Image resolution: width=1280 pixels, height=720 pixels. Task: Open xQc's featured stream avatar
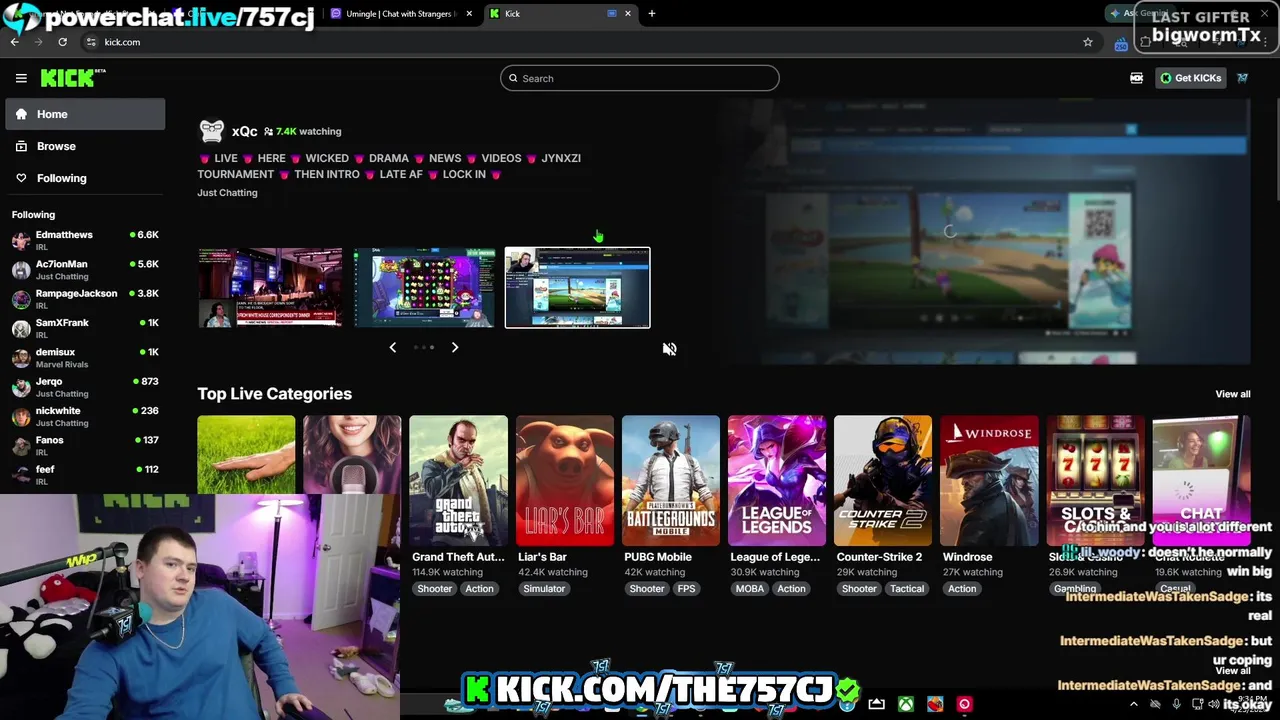pyautogui.click(x=212, y=131)
